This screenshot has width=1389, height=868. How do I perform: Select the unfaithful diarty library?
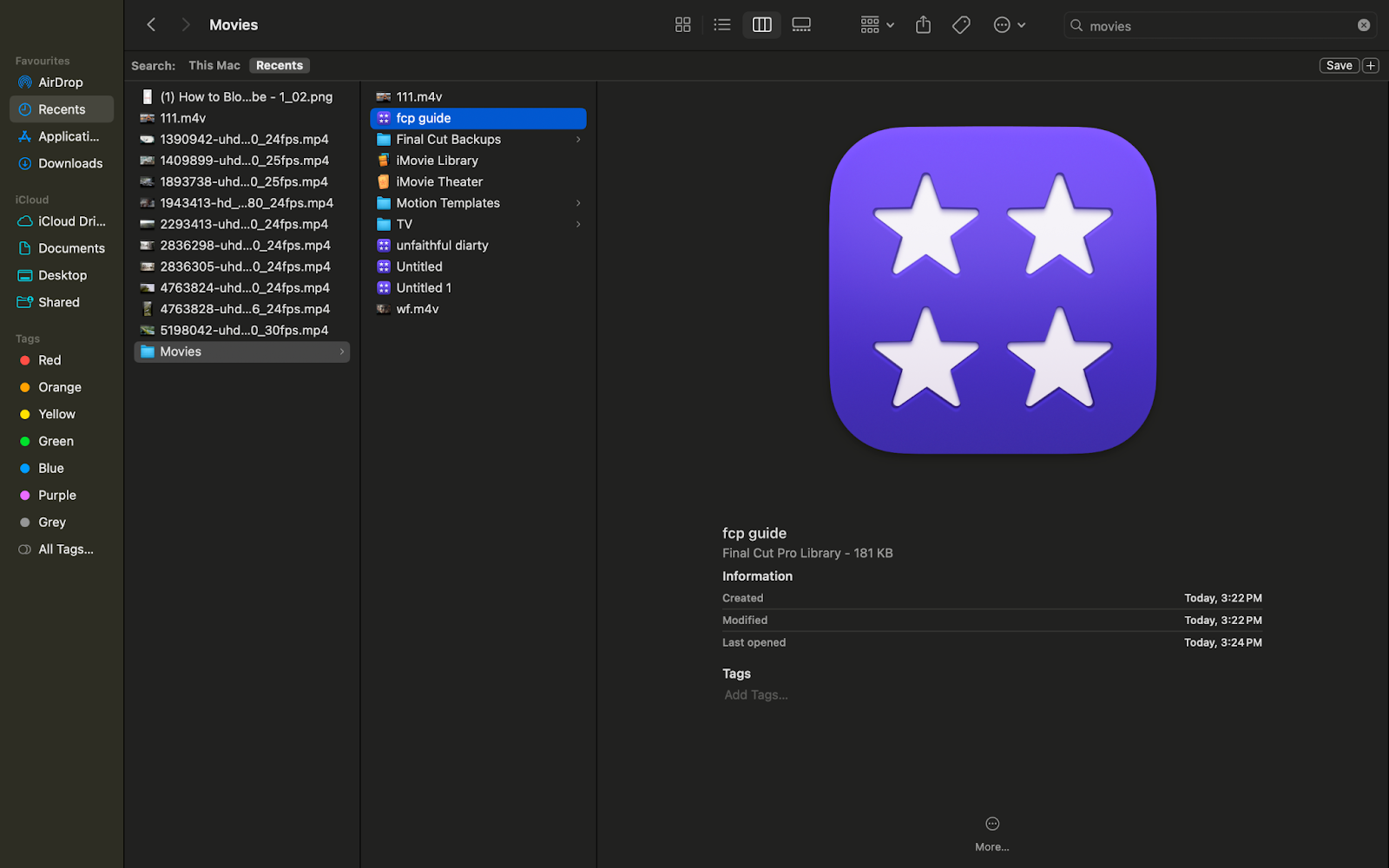pos(478,246)
